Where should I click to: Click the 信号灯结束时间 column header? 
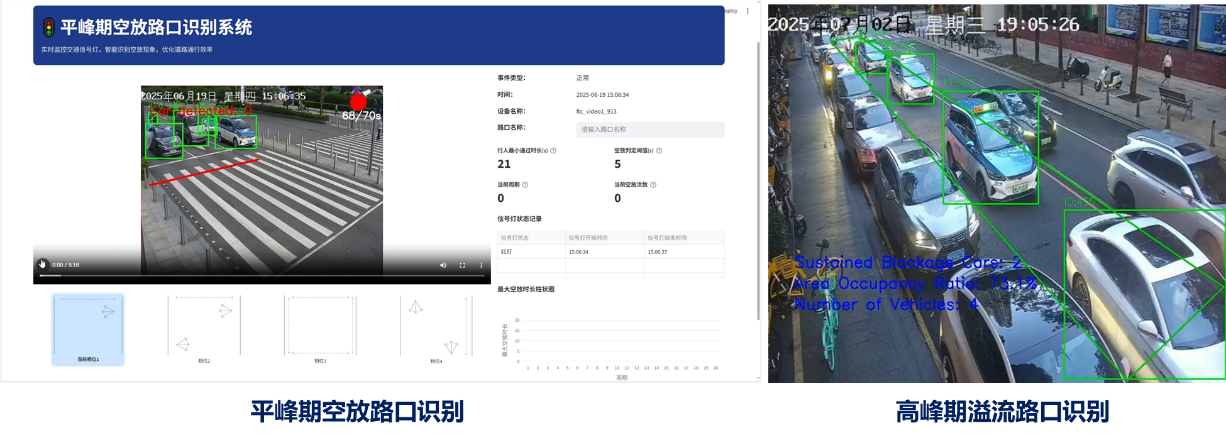coord(683,238)
